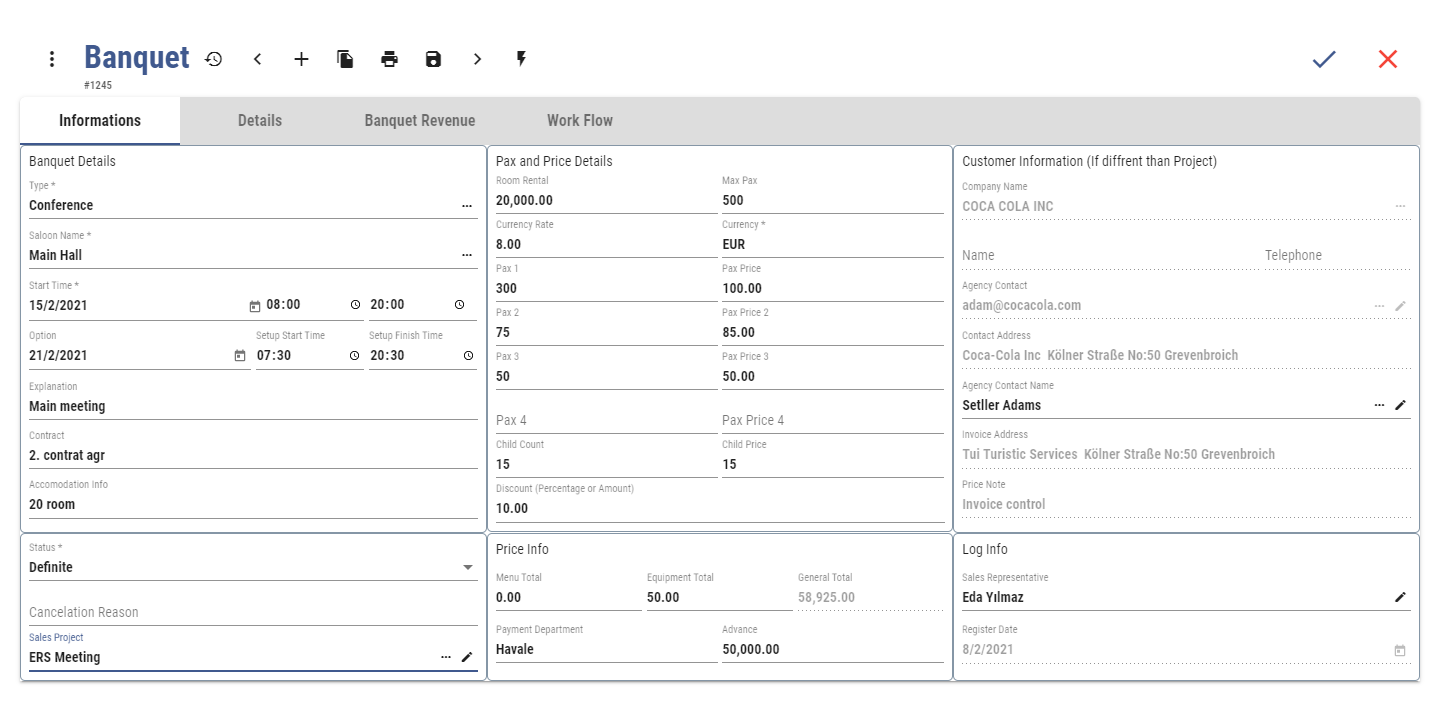Screen dimensions: 1440x712
Task: Confirm changes with the blue checkmark
Action: click(1324, 59)
